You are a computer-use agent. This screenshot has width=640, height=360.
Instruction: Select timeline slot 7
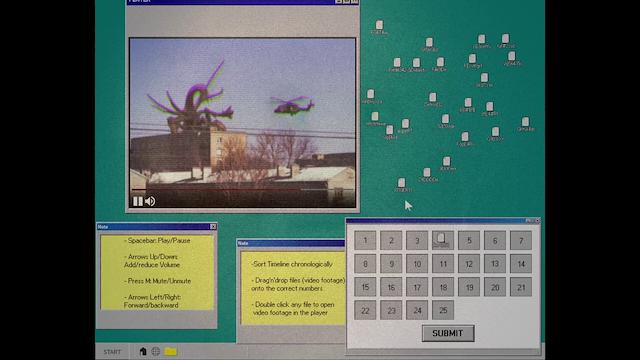[x=521, y=240]
